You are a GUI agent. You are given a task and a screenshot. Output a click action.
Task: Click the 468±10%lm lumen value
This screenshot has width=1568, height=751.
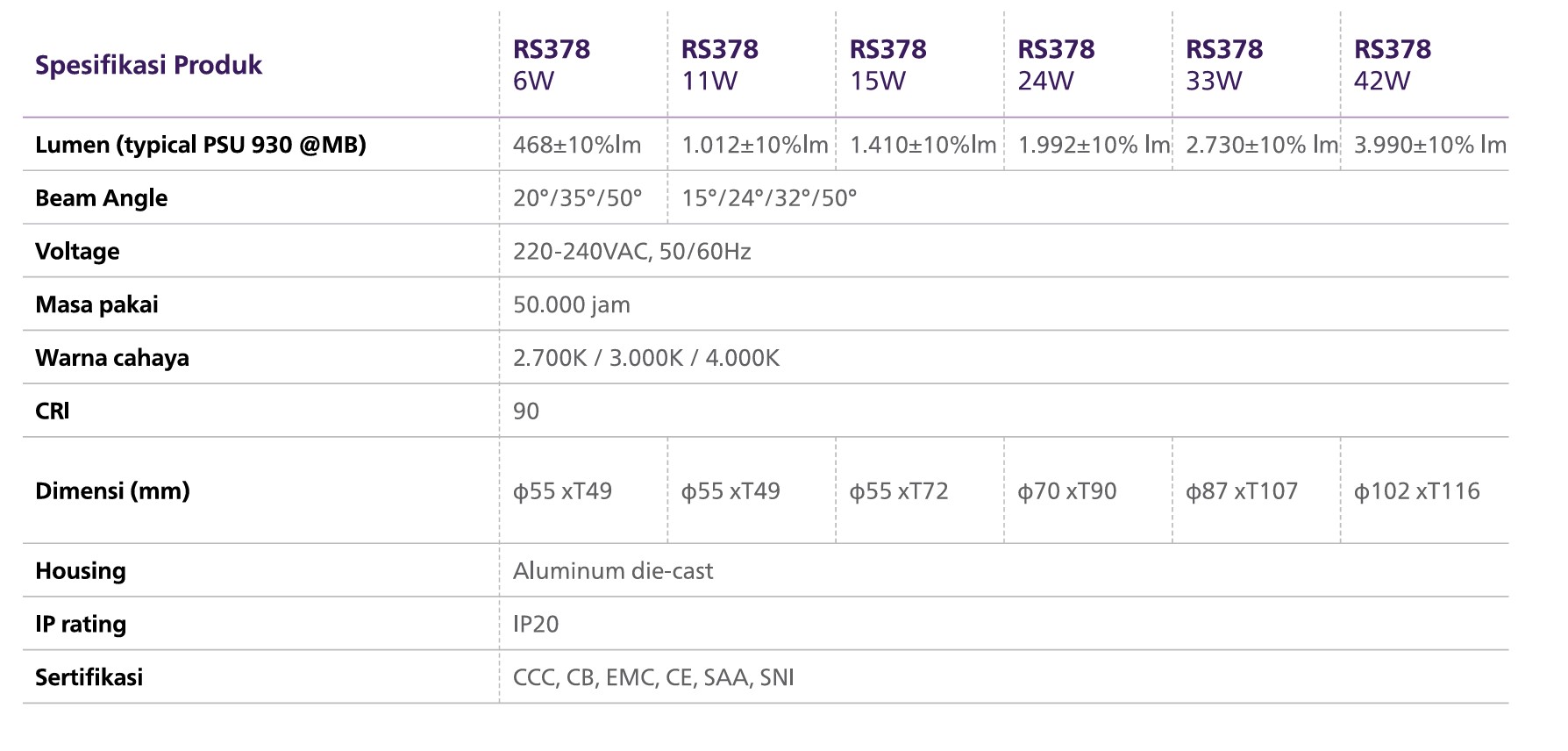pos(577,145)
